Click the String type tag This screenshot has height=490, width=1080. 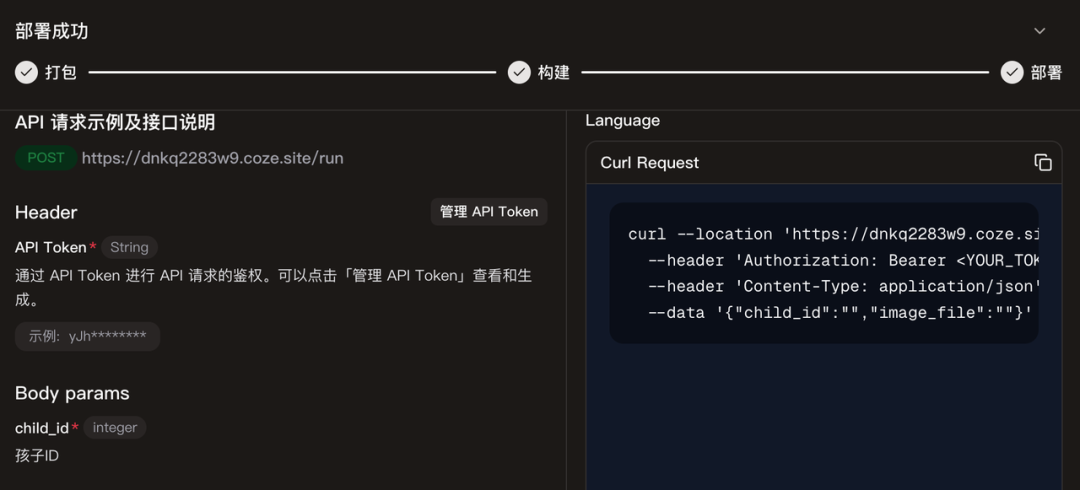(129, 247)
